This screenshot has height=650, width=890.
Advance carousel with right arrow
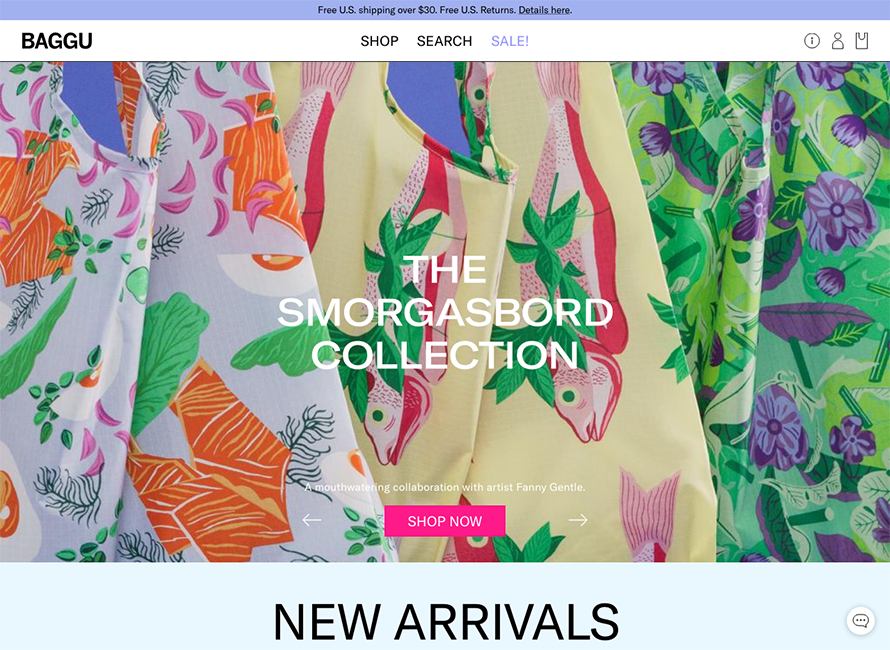coord(578,520)
